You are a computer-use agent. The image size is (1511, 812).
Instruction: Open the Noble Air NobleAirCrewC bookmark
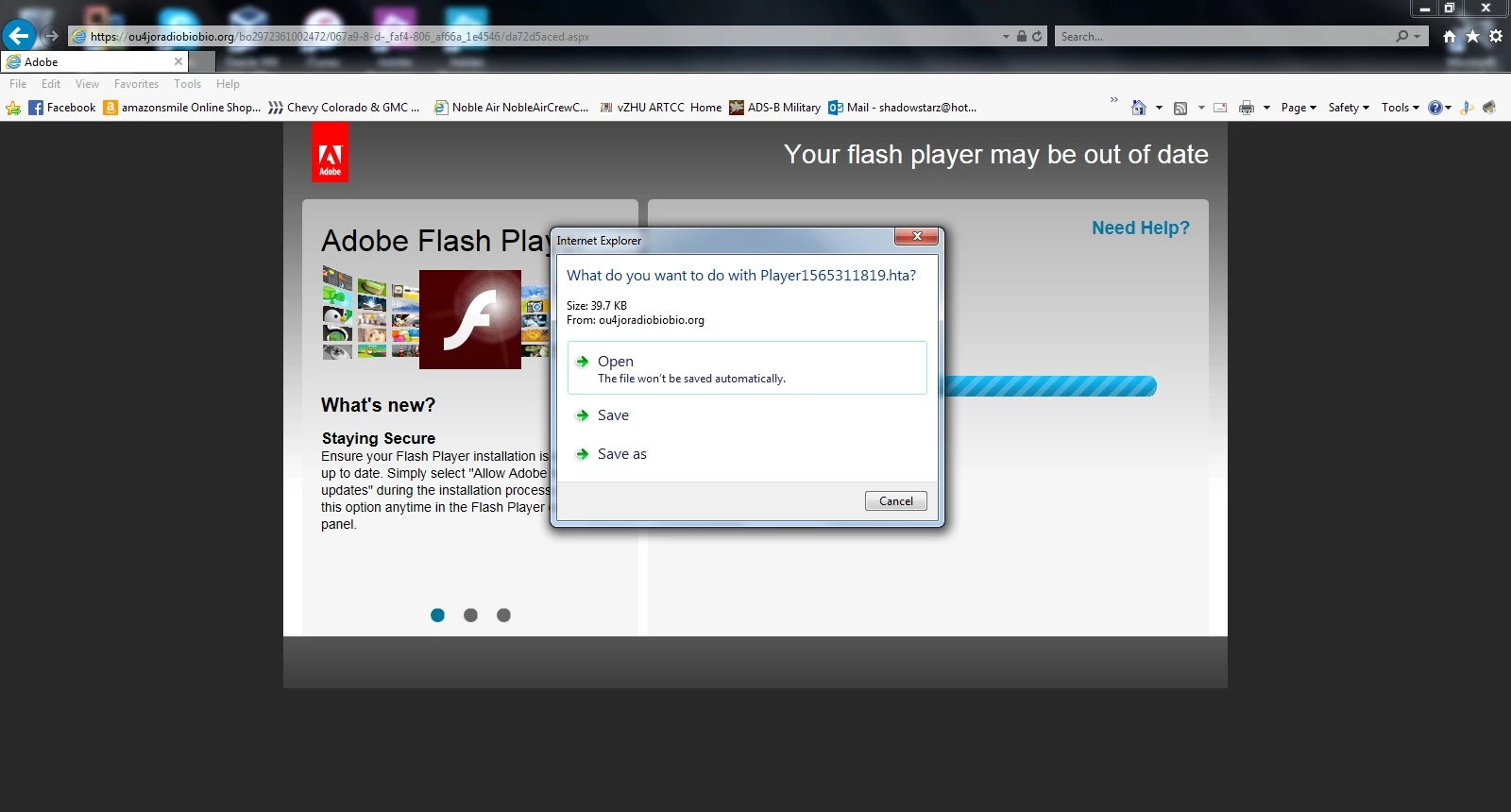(511, 108)
